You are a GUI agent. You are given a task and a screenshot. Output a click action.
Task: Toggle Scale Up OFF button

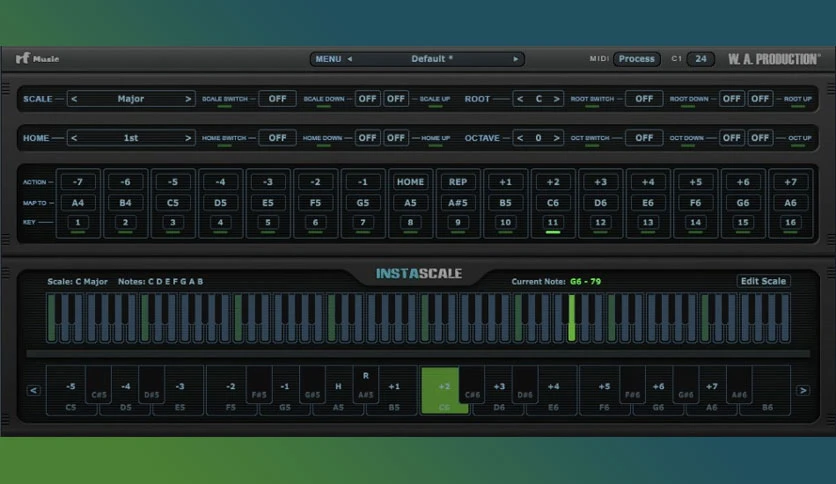(396, 99)
